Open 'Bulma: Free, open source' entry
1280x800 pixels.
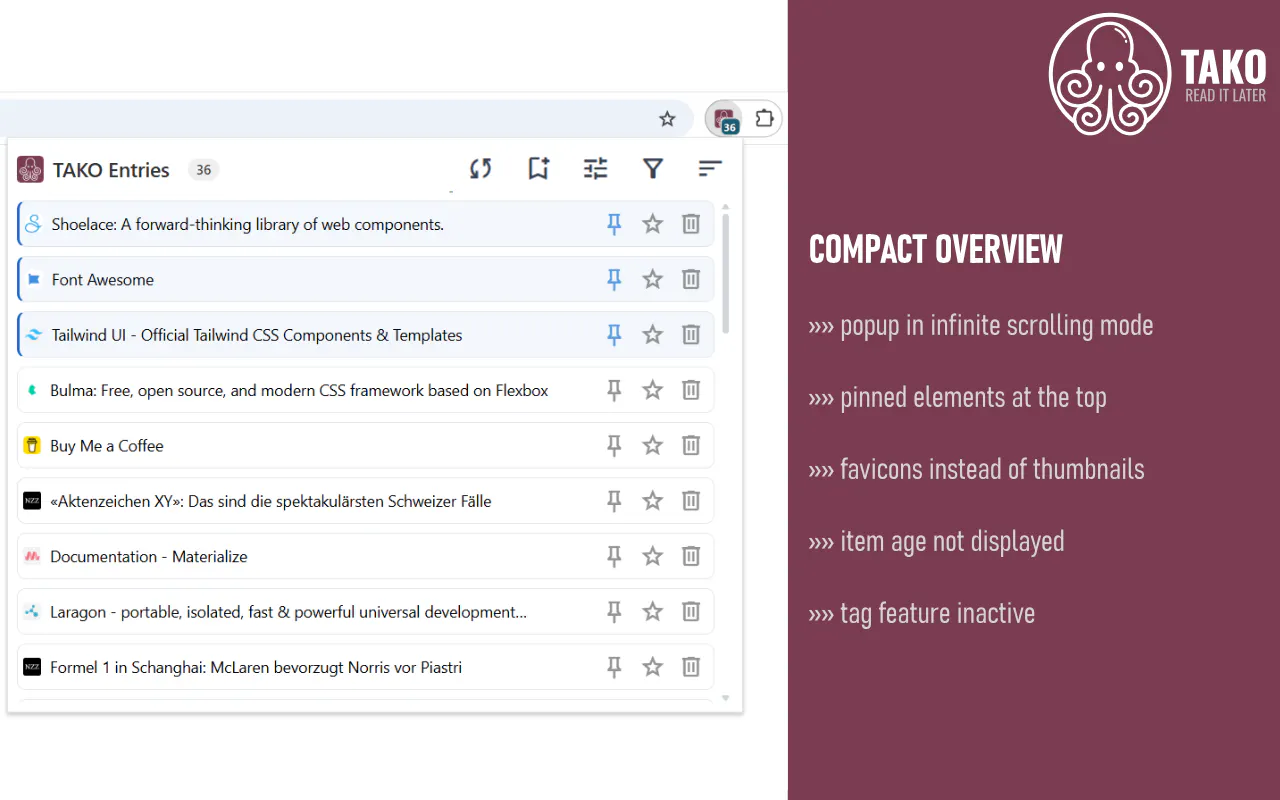tap(299, 391)
